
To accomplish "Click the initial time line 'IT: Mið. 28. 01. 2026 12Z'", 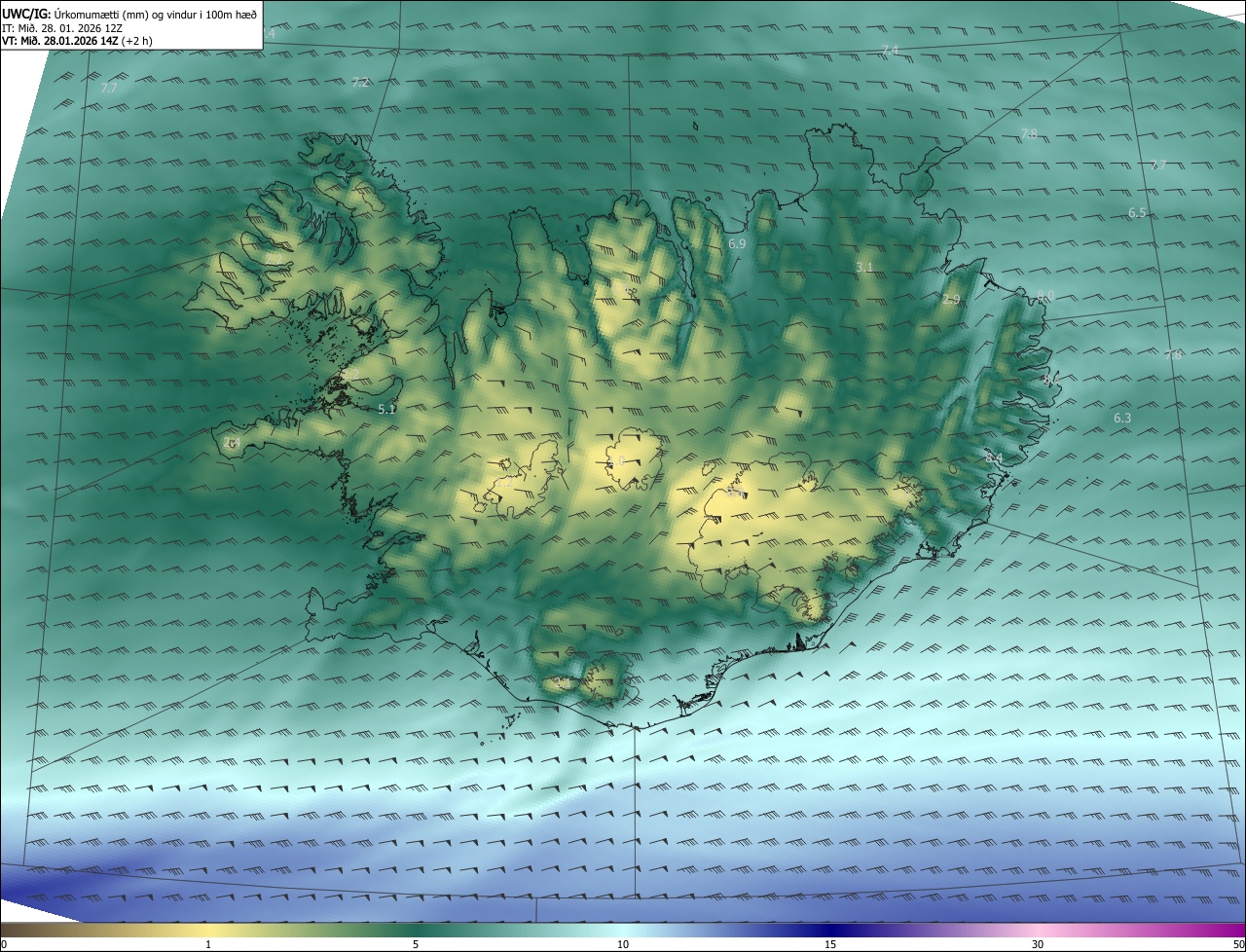I will pos(61,27).
